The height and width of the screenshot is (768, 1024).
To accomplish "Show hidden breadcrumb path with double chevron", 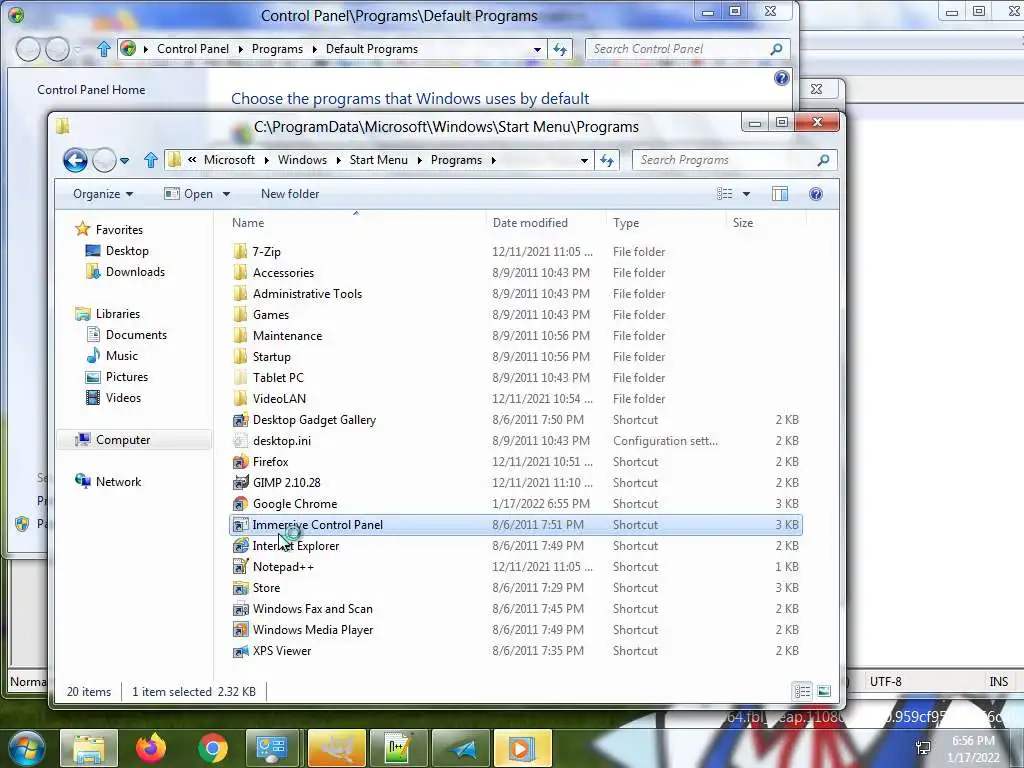I will [x=192, y=160].
